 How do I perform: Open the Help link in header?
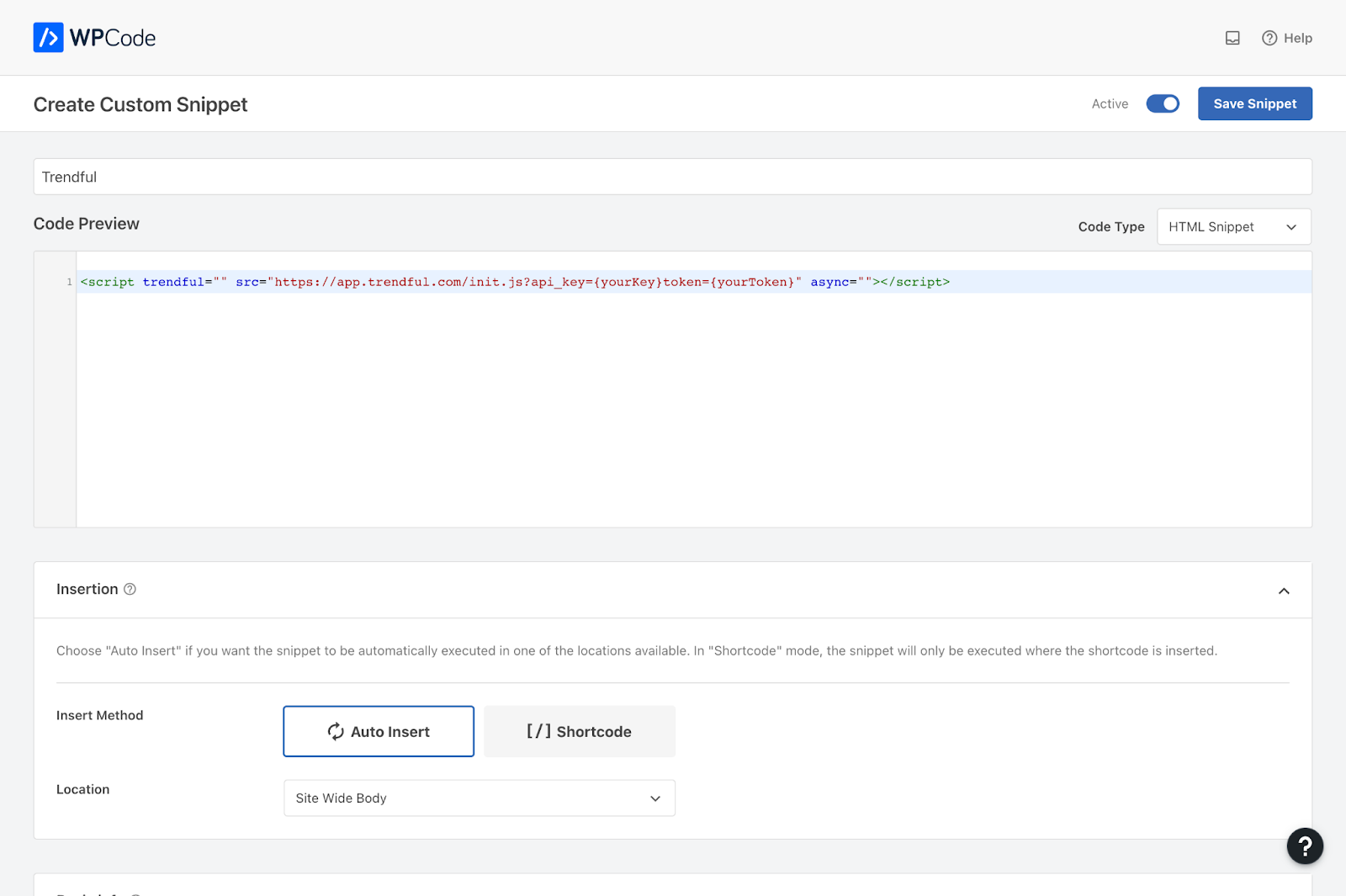point(1287,38)
